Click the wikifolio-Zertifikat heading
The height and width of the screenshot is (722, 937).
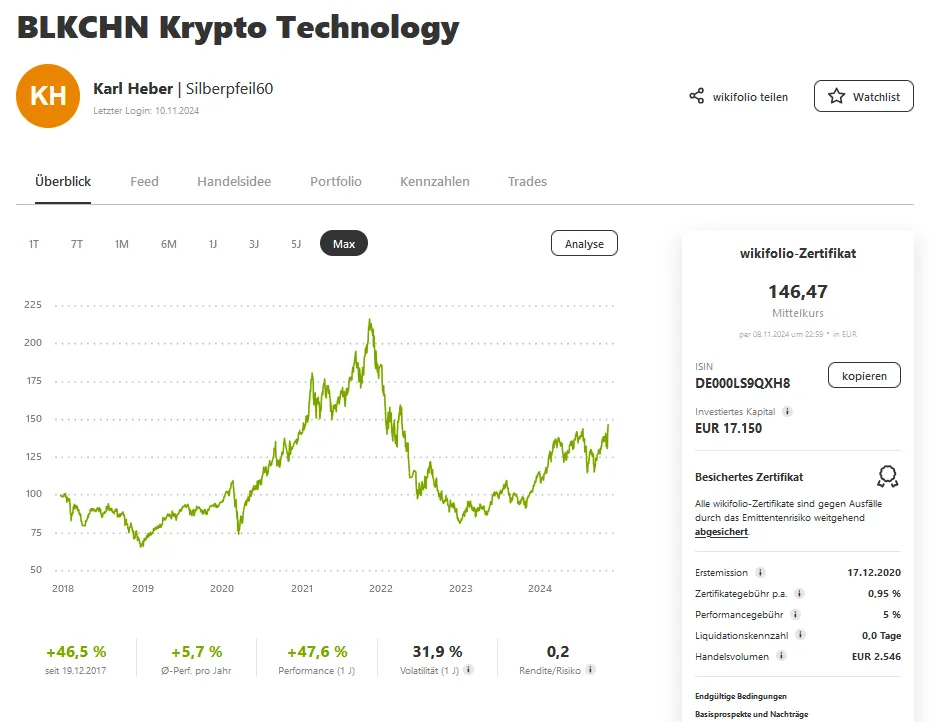point(798,253)
